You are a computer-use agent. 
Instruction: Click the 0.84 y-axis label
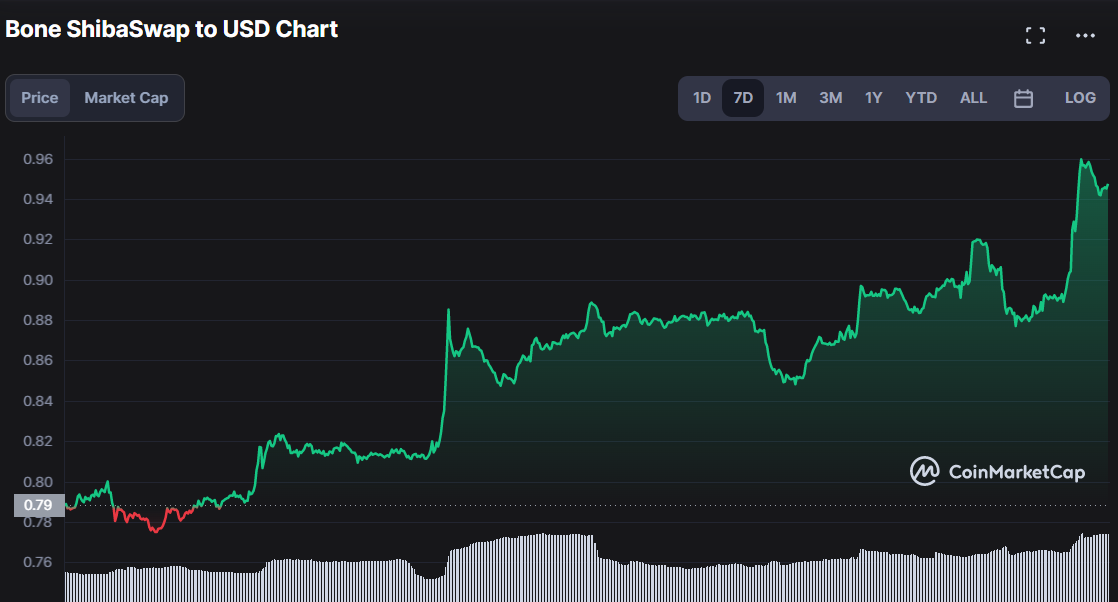coord(38,401)
